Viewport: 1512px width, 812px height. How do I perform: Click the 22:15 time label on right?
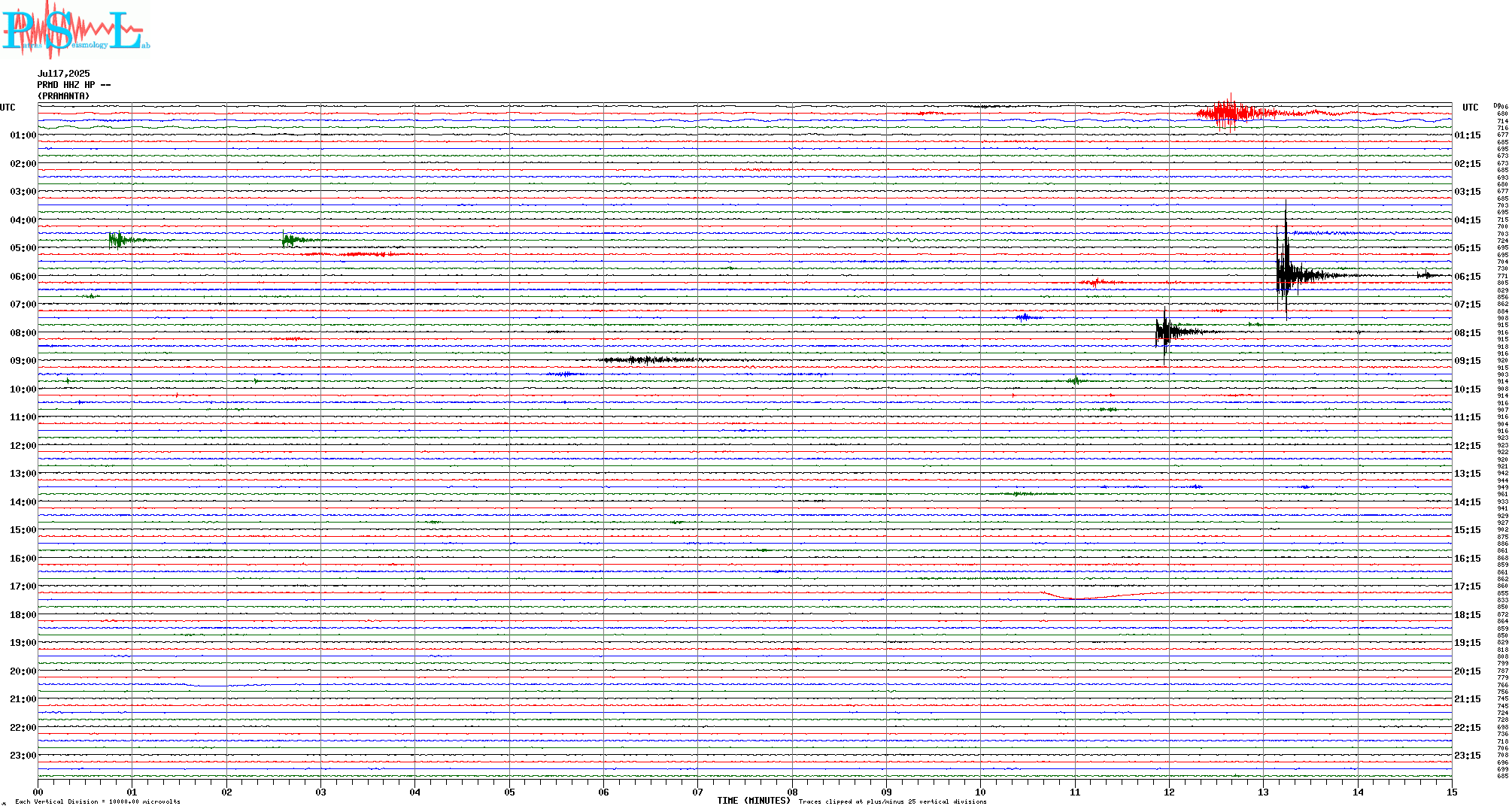pos(1468,728)
